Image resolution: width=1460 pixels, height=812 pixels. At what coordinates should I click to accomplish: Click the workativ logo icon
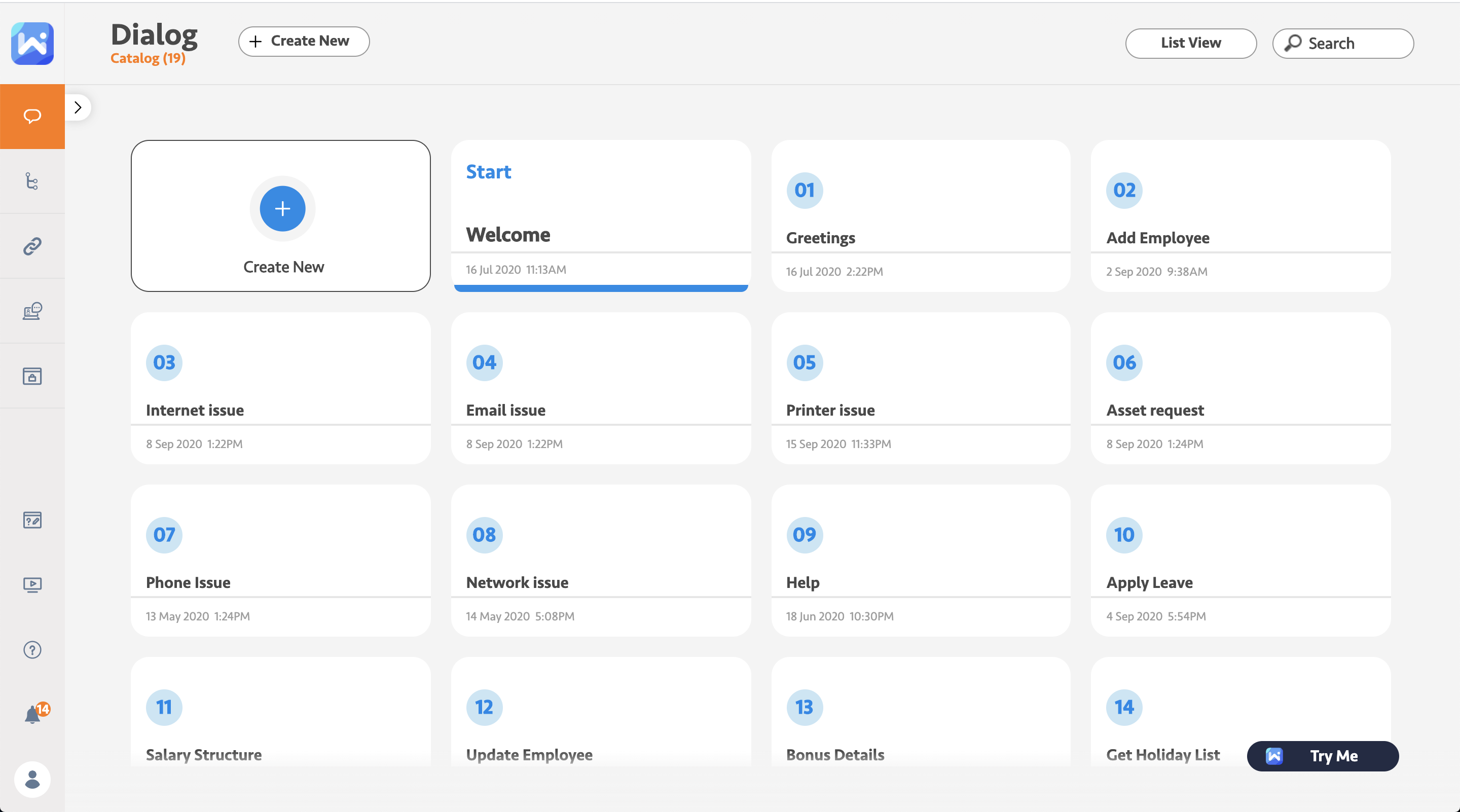click(x=32, y=43)
